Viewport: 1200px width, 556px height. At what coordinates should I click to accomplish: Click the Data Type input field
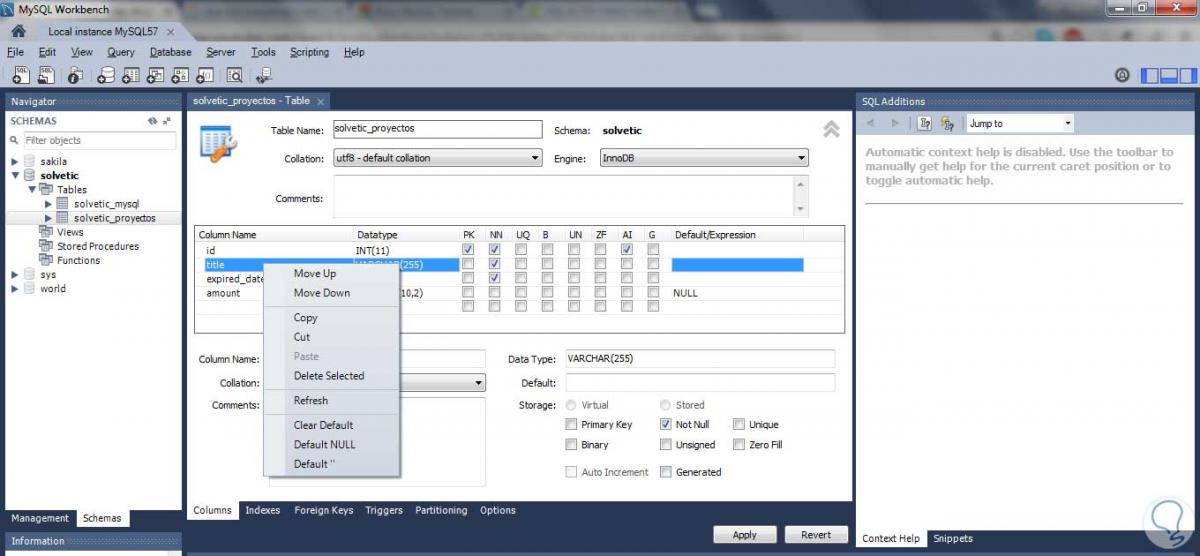tap(699, 358)
